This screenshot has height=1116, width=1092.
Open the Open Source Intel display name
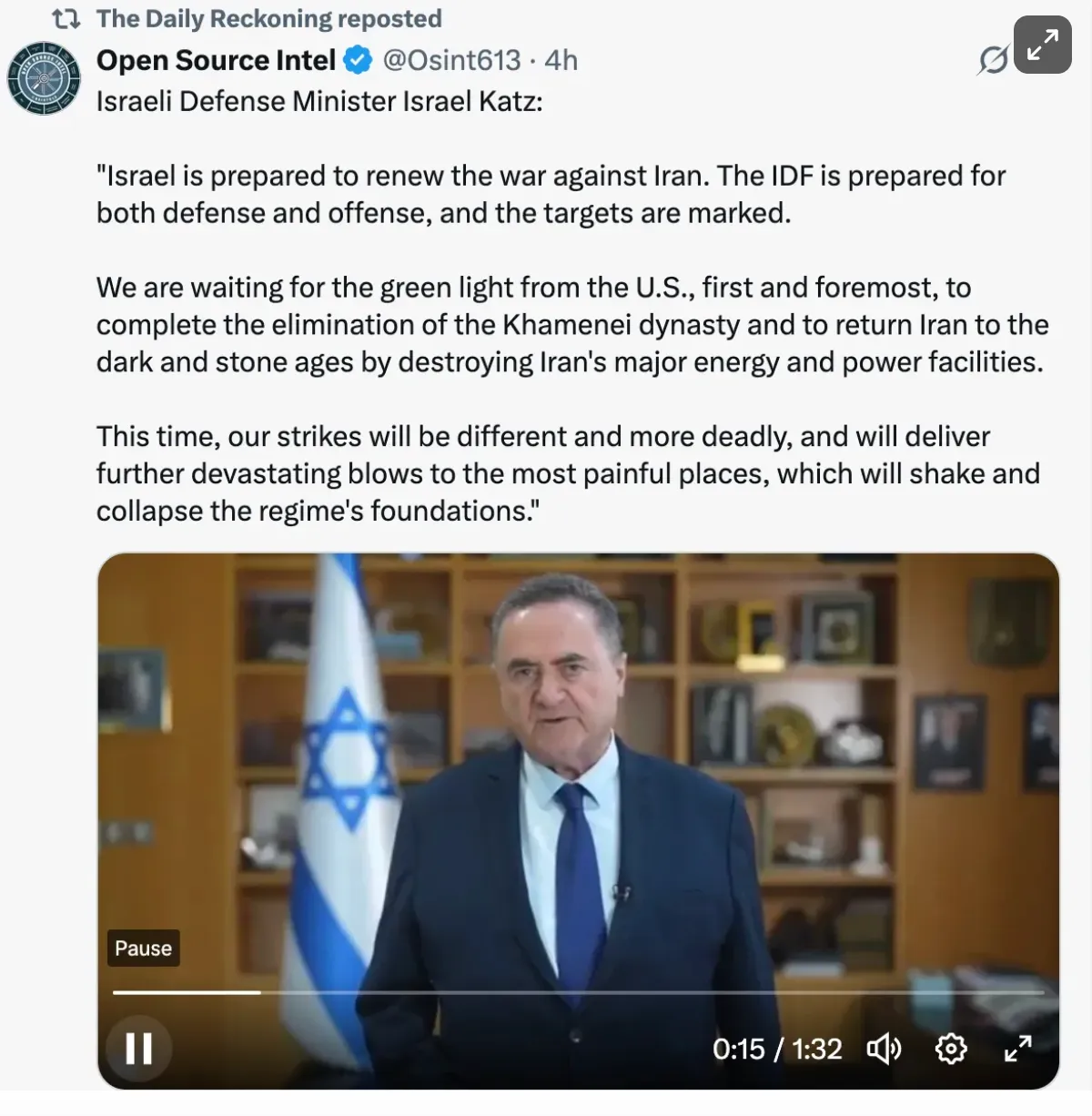(216, 60)
